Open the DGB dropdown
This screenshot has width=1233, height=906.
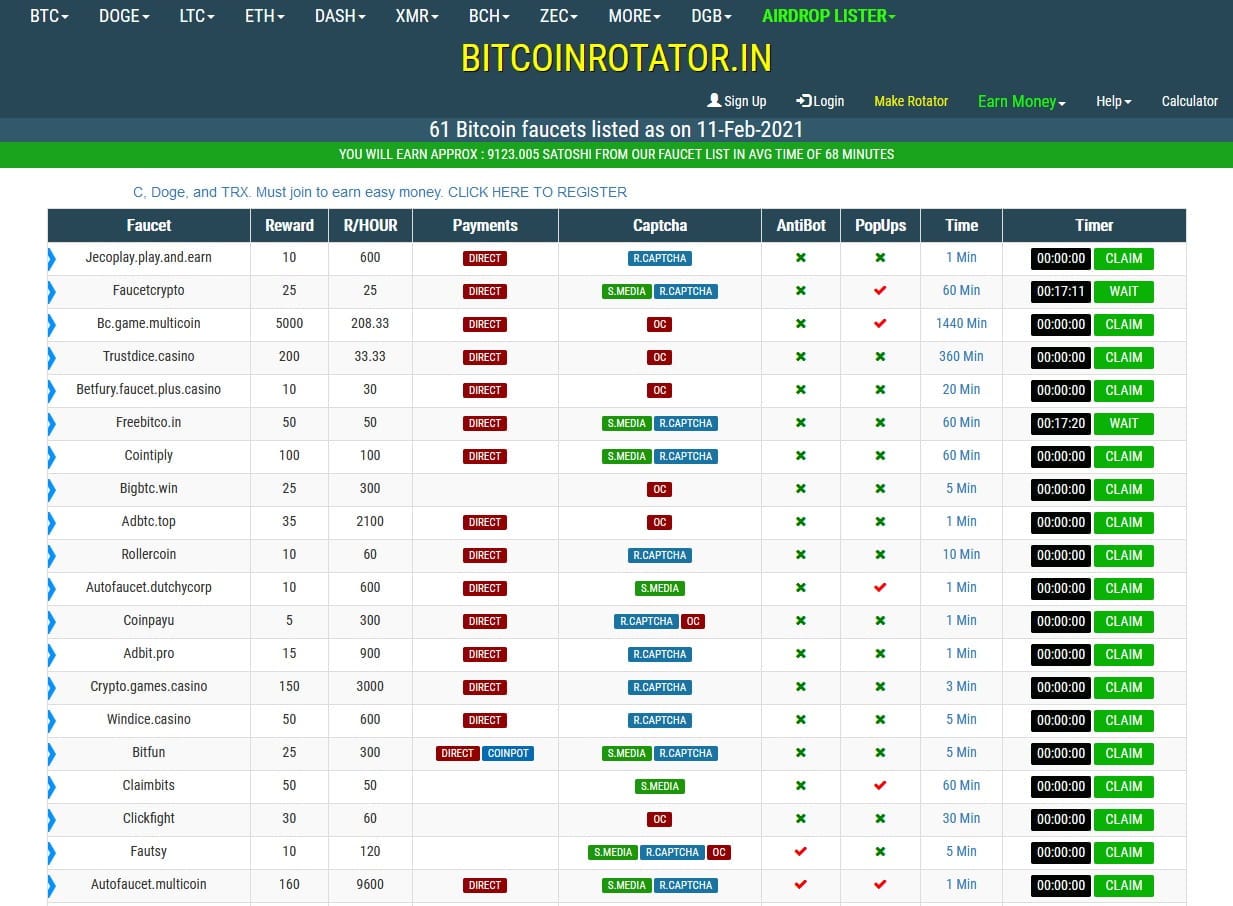[712, 16]
